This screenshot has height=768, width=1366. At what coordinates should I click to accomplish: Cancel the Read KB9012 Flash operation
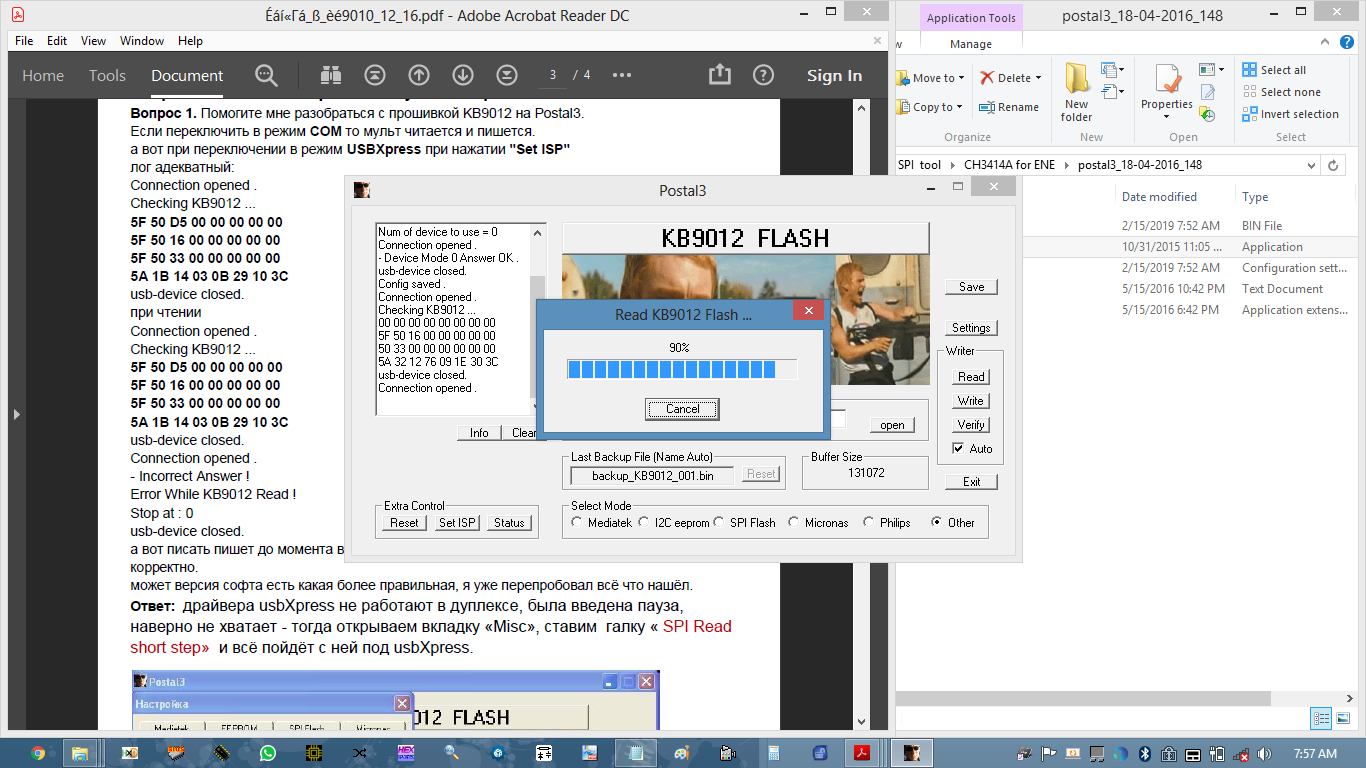(x=682, y=409)
